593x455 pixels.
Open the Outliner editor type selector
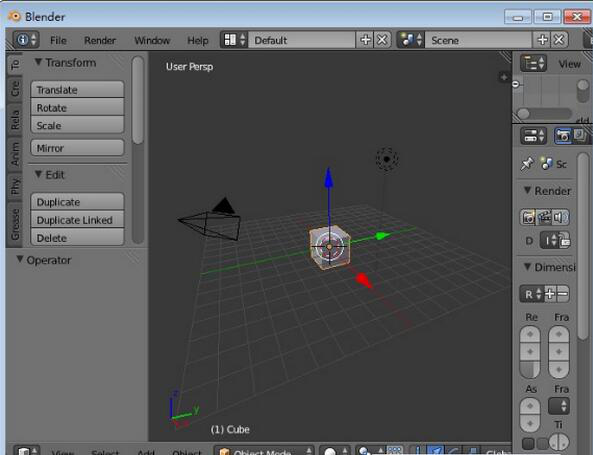point(533,63)
